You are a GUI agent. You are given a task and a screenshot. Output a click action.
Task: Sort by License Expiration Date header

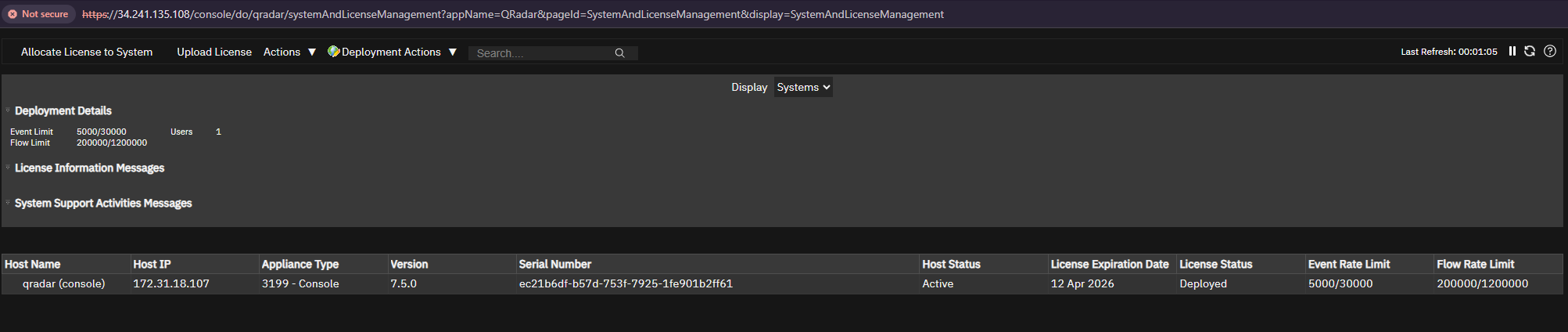click(1112, 264)
